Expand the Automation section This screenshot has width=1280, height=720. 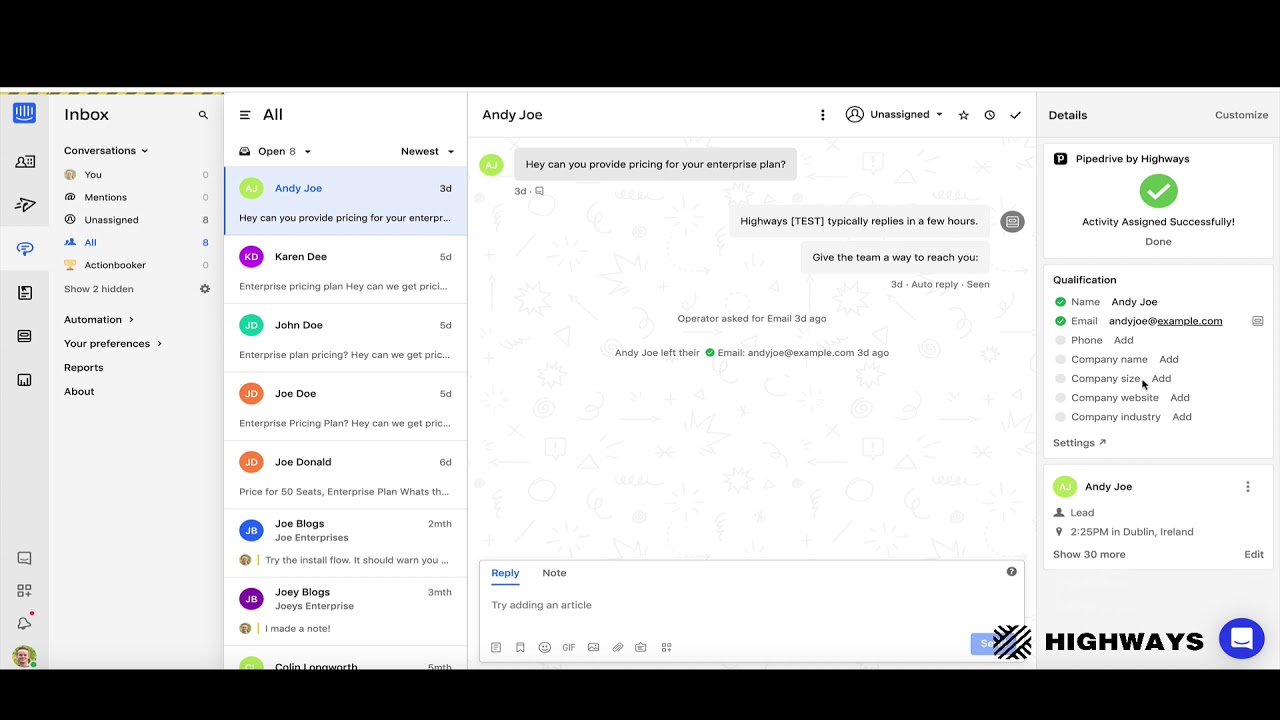coord(99,320)
